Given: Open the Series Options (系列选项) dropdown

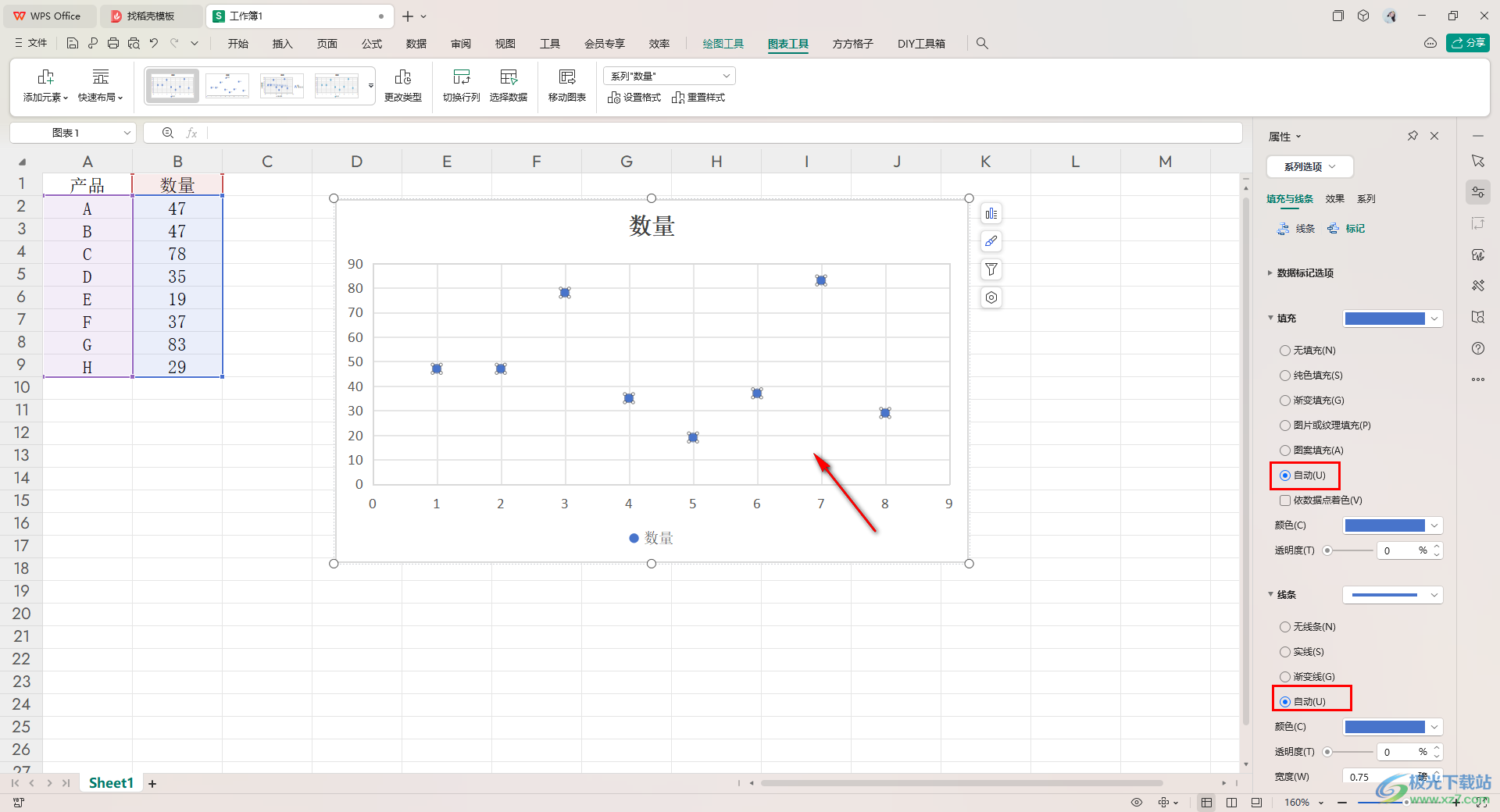Looking at the screenshot, I should pyautogui.click(x=1309, y=167).
